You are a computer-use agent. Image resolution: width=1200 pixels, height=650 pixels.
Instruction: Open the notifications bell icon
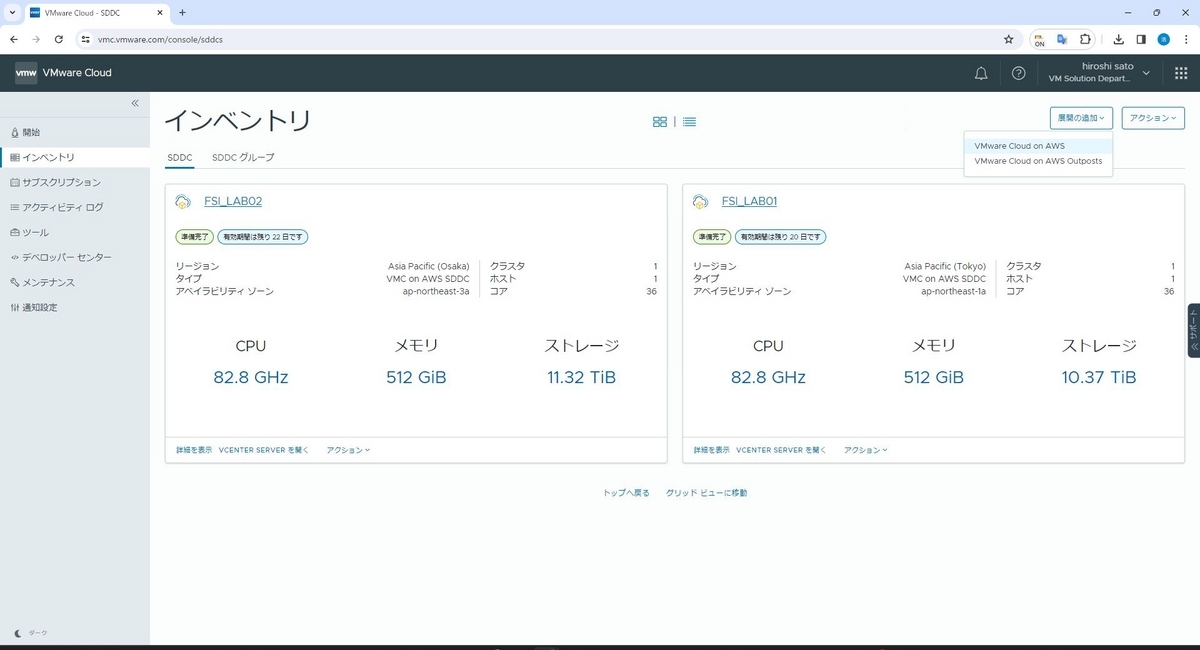pos(981,73)
